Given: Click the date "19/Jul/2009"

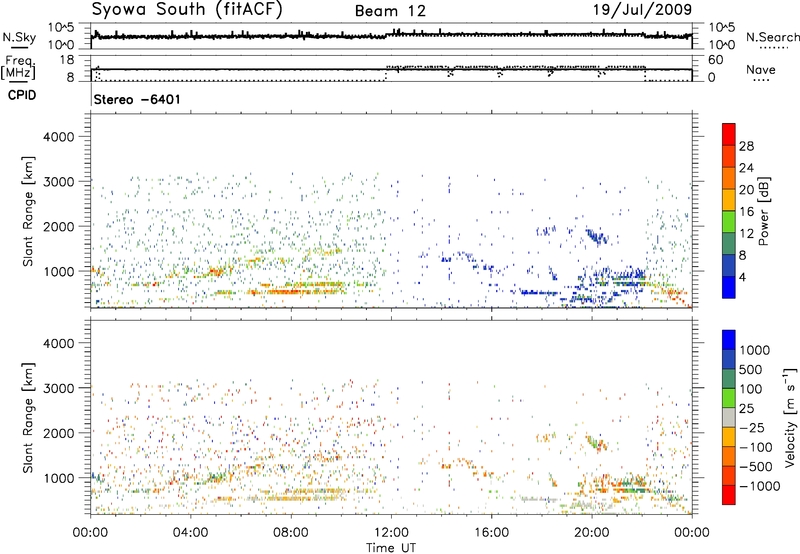Looking at the screenshot, I should pyautogui.click(x=642, y=9).
